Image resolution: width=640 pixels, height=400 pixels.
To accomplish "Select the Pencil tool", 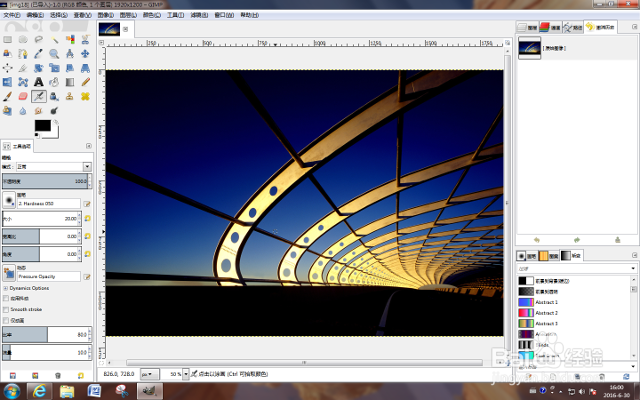I will pyautogui.click(x=85, y=82).
